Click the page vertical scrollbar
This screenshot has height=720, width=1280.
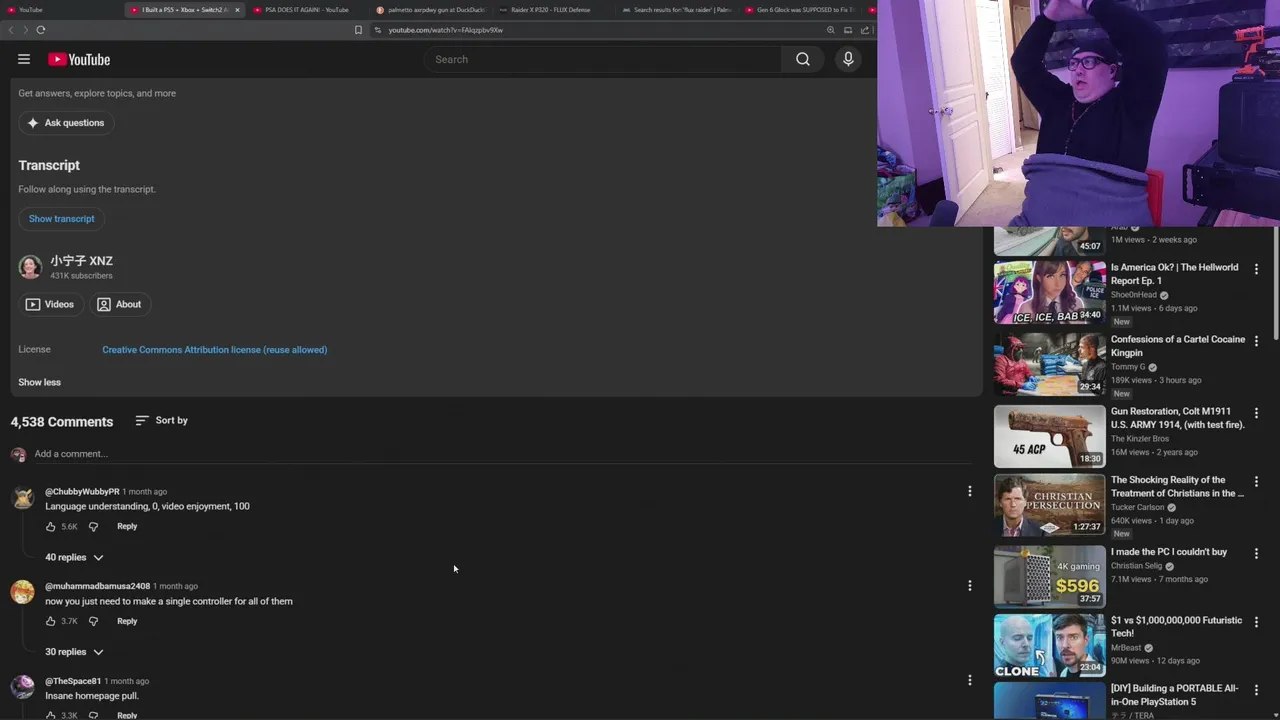(x=1275, y=285)
